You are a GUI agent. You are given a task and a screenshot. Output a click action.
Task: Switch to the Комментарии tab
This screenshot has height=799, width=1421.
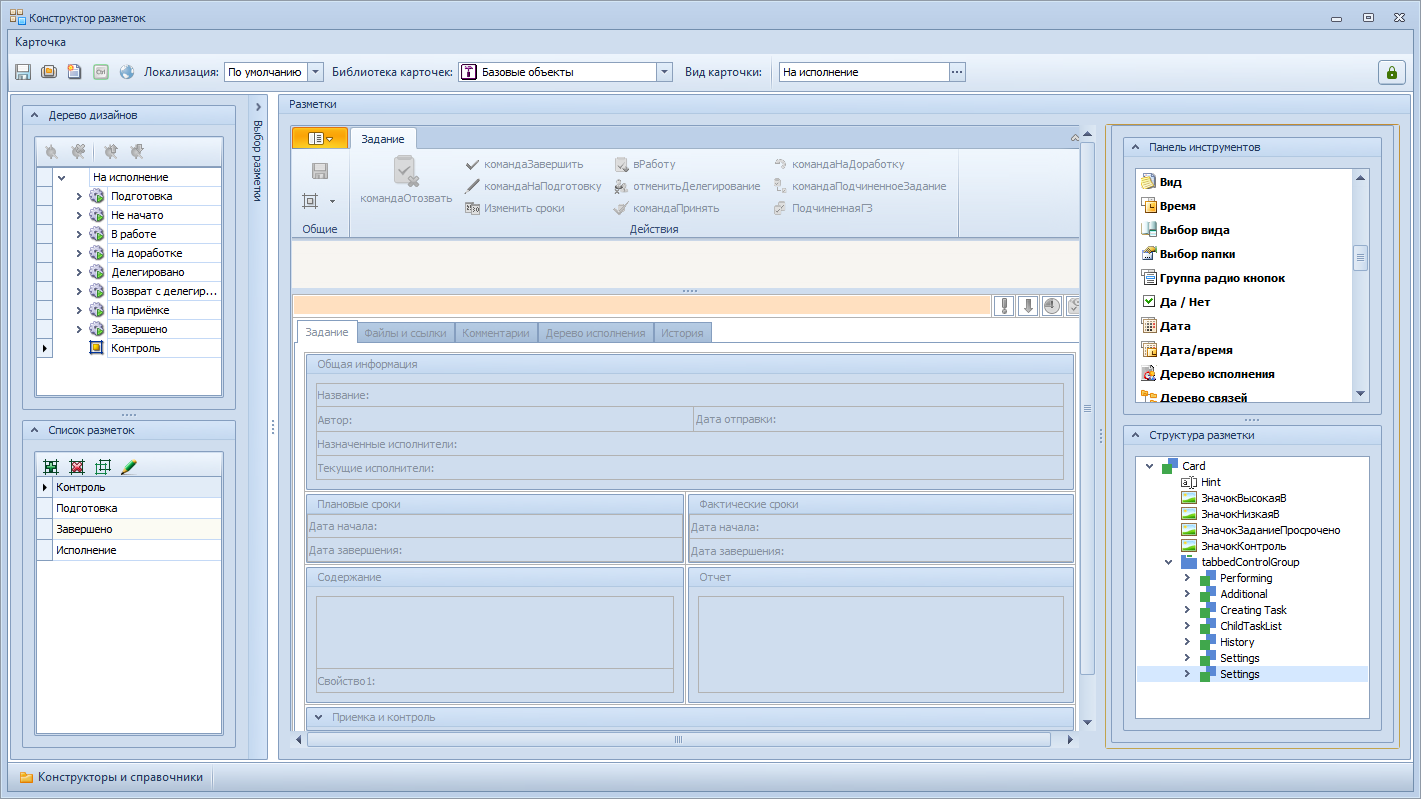point(495,333)
